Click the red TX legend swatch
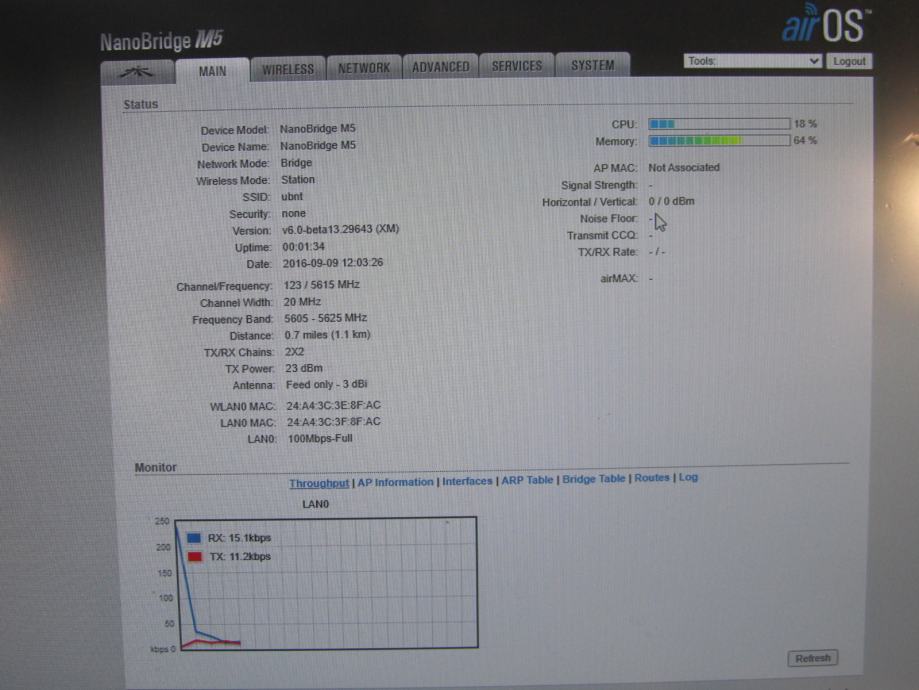 195,556
